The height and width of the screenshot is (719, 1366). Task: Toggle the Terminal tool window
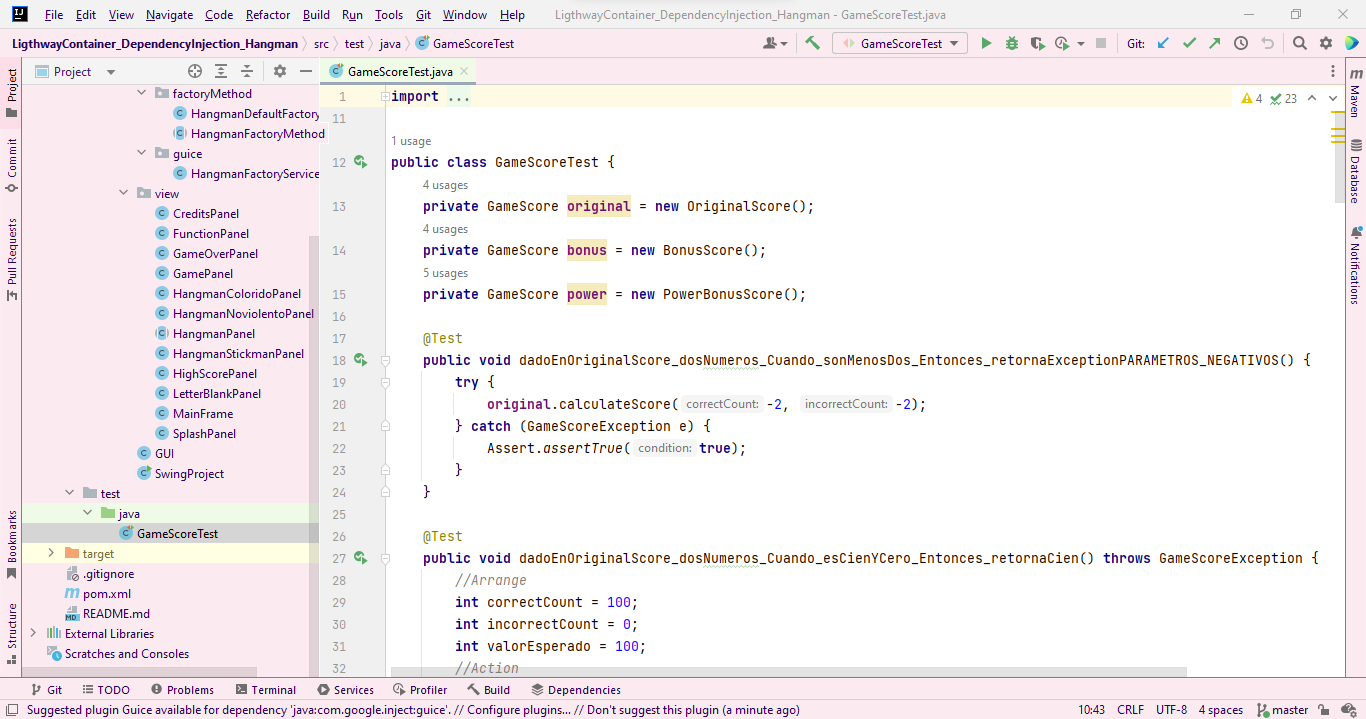point(266,689)
